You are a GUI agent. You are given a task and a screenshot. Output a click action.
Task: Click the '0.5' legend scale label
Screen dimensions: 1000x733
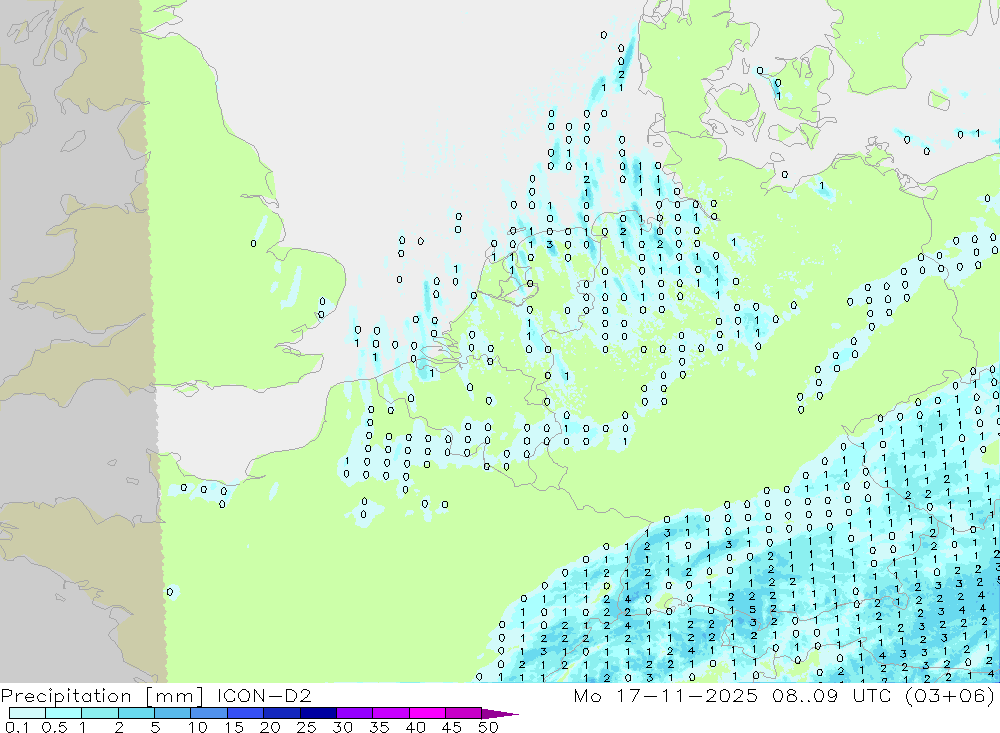(54, 727)
